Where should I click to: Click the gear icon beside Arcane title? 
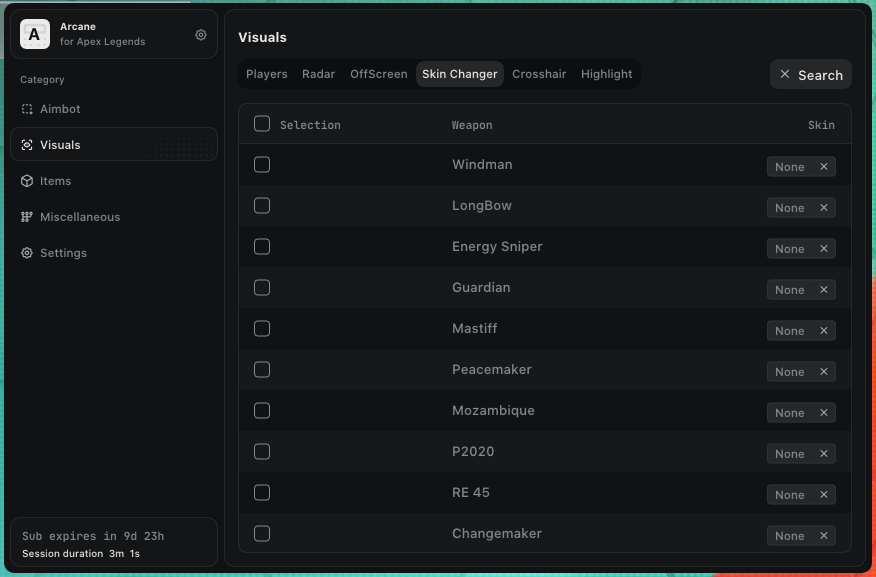point(201,35)
